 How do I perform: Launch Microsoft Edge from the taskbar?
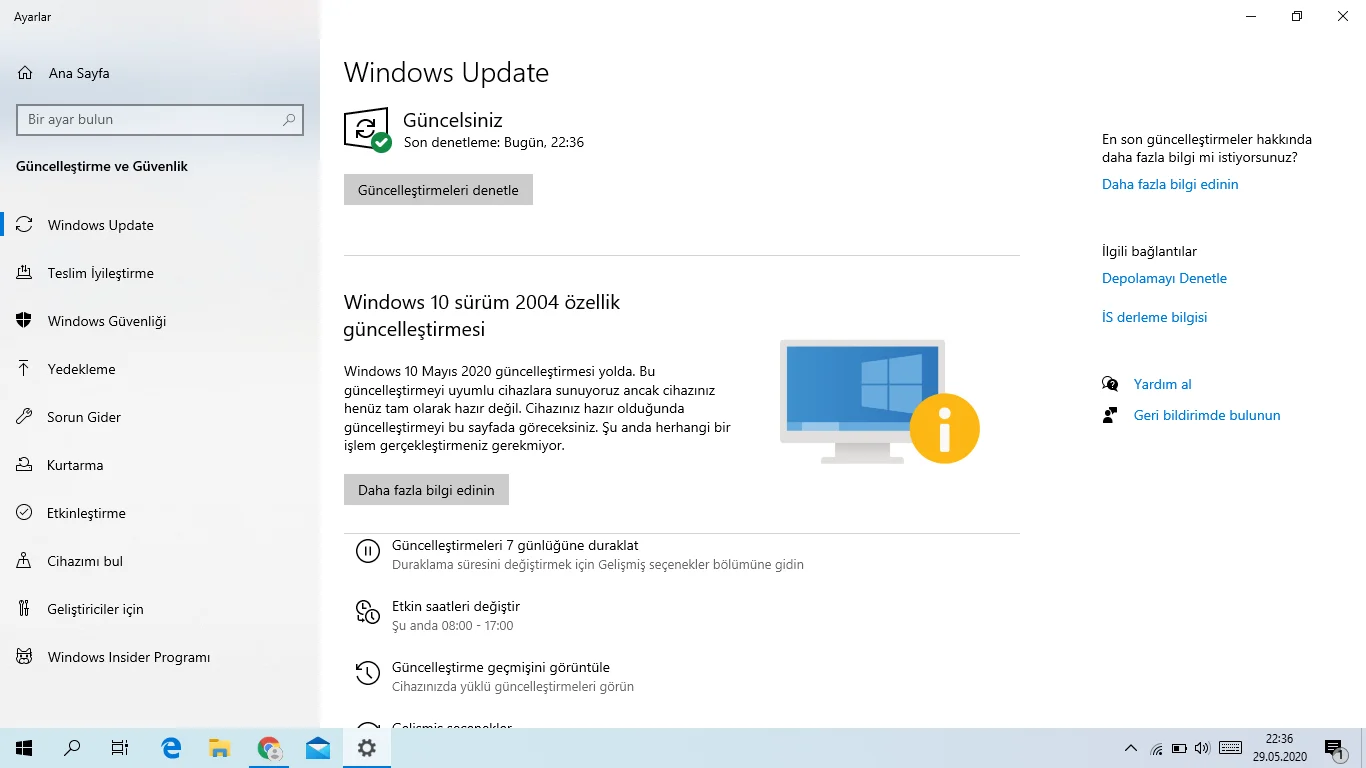[x=171, y=748]
